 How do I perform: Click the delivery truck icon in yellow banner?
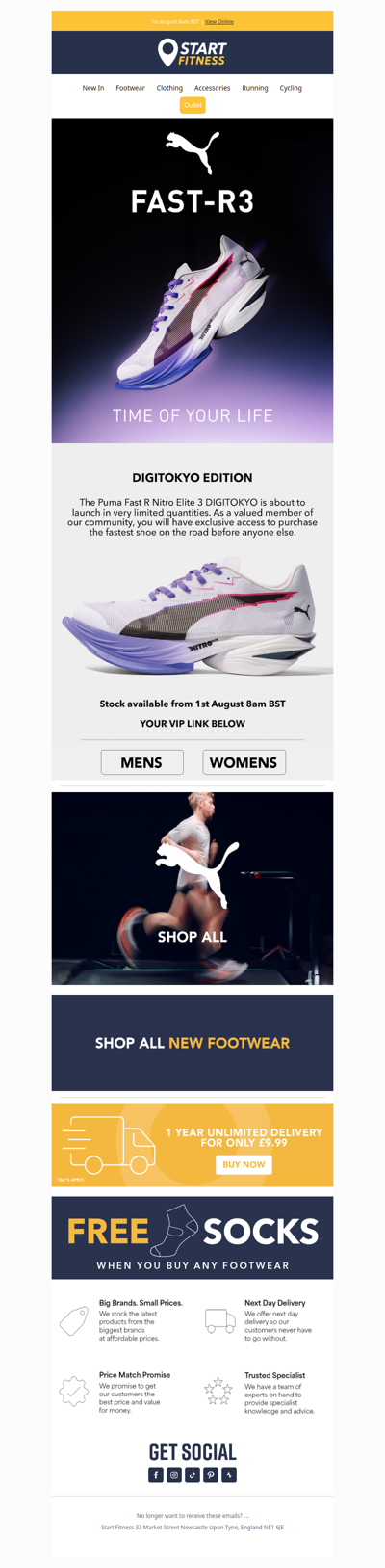(x=109, y=1145)
